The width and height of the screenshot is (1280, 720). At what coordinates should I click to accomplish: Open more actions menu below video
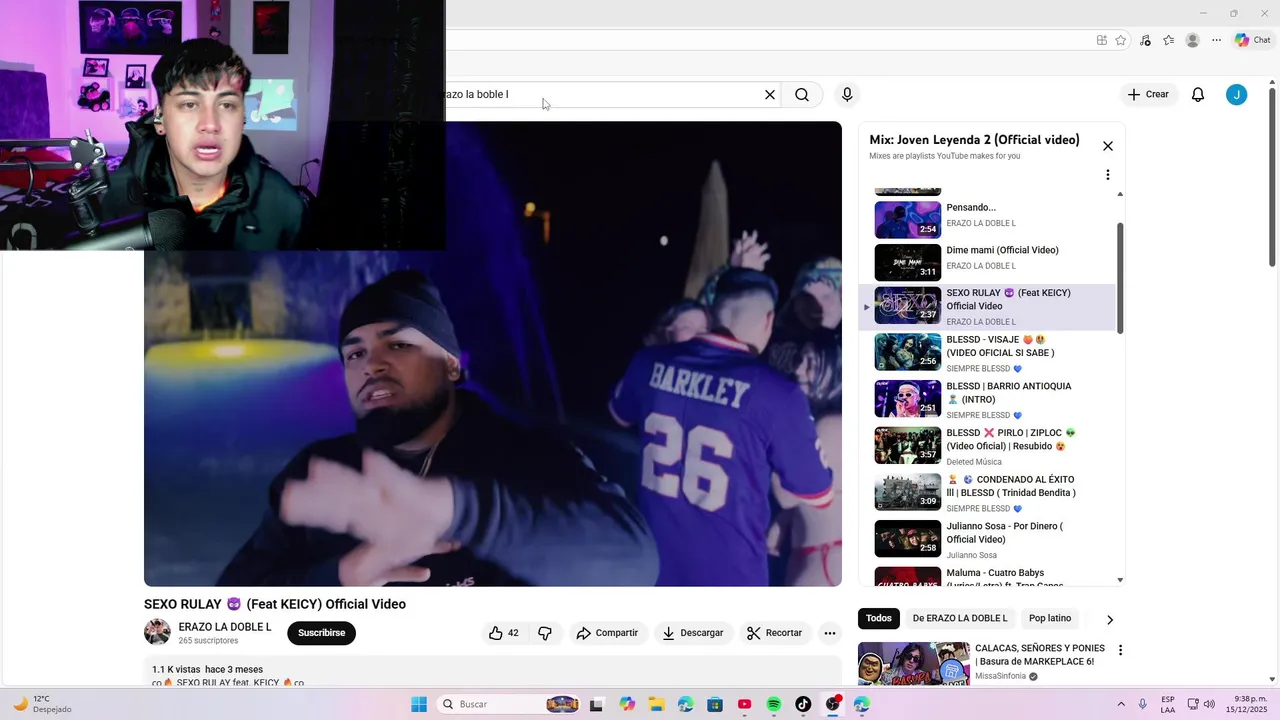click(x=829, y=633)
